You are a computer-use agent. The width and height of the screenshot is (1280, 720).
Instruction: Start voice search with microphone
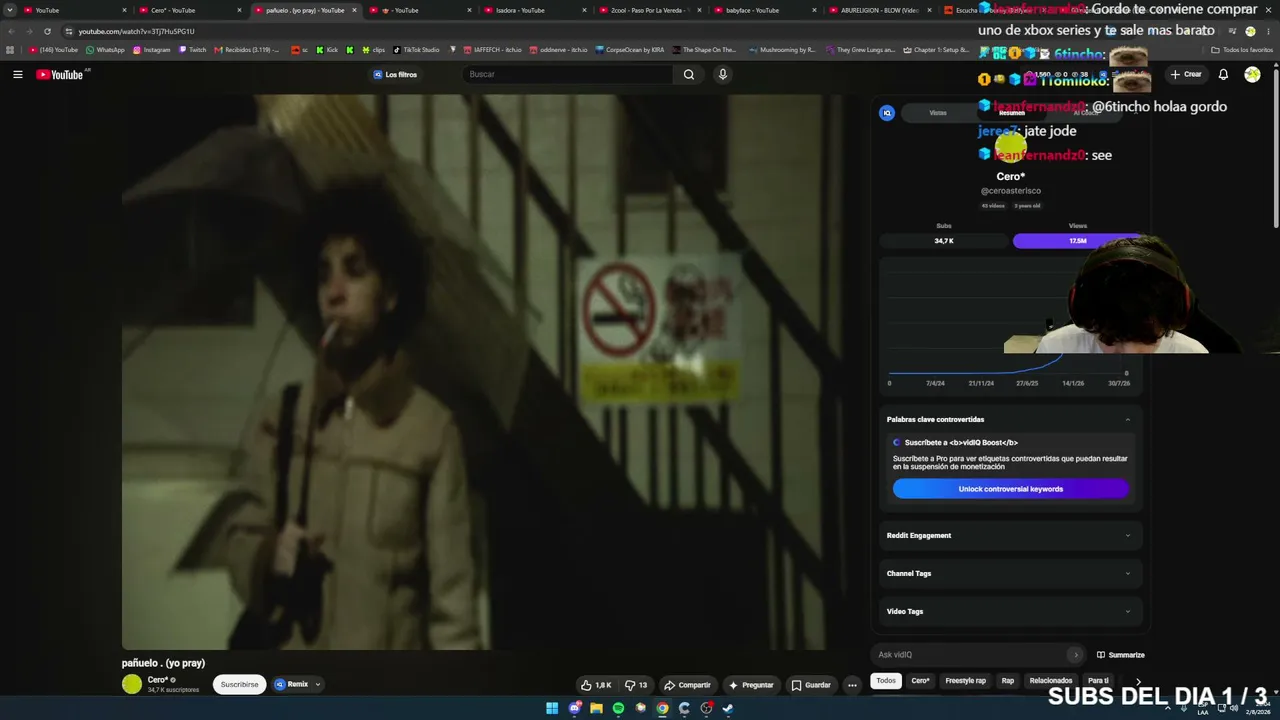pos(722,74)
